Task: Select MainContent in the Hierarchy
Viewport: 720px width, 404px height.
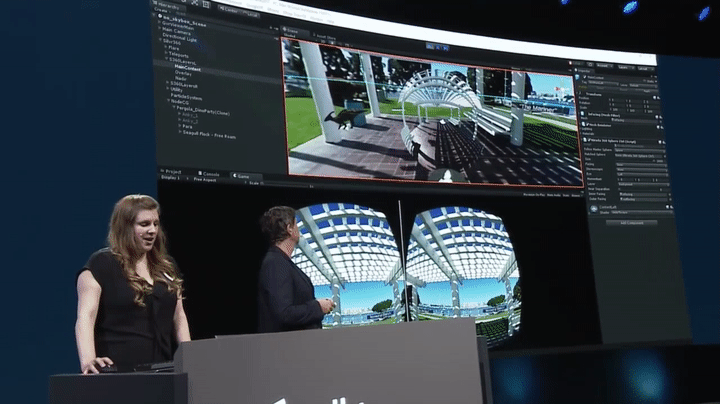Action: tap(190, 66)
